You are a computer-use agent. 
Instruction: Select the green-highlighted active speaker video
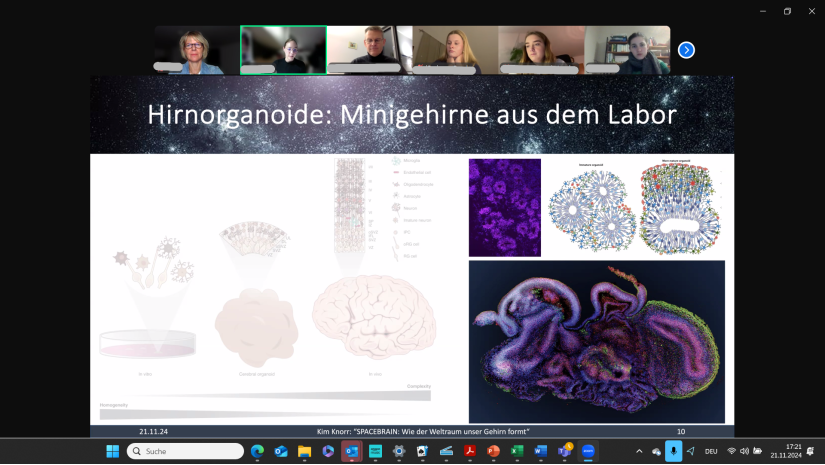click(x=283, y=50)
